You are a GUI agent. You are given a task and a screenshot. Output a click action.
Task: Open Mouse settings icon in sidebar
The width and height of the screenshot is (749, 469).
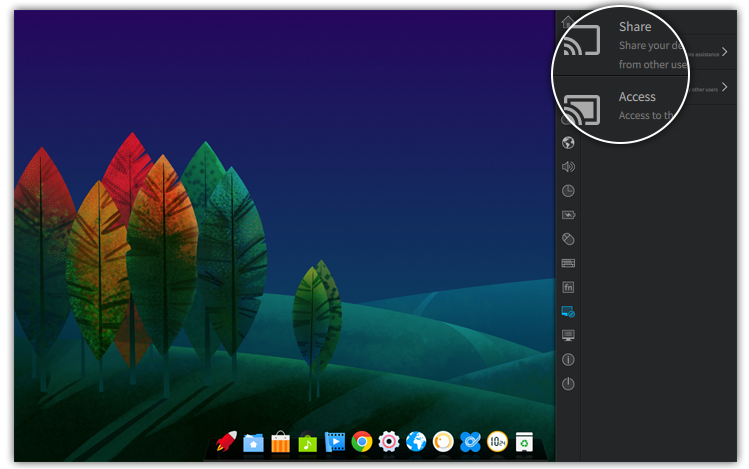point(568,239)
